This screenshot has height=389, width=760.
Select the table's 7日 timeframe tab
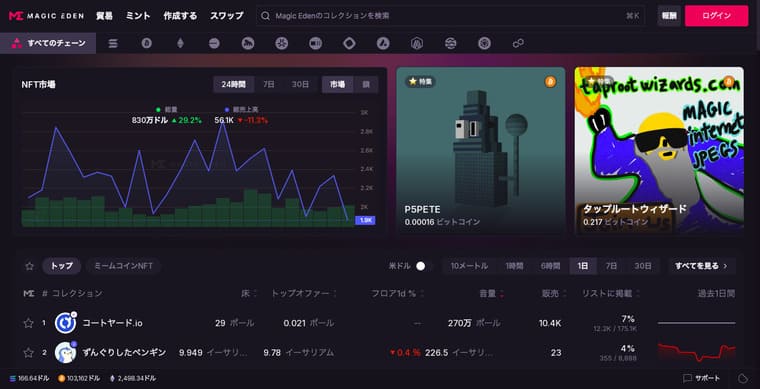coord(611,266)
